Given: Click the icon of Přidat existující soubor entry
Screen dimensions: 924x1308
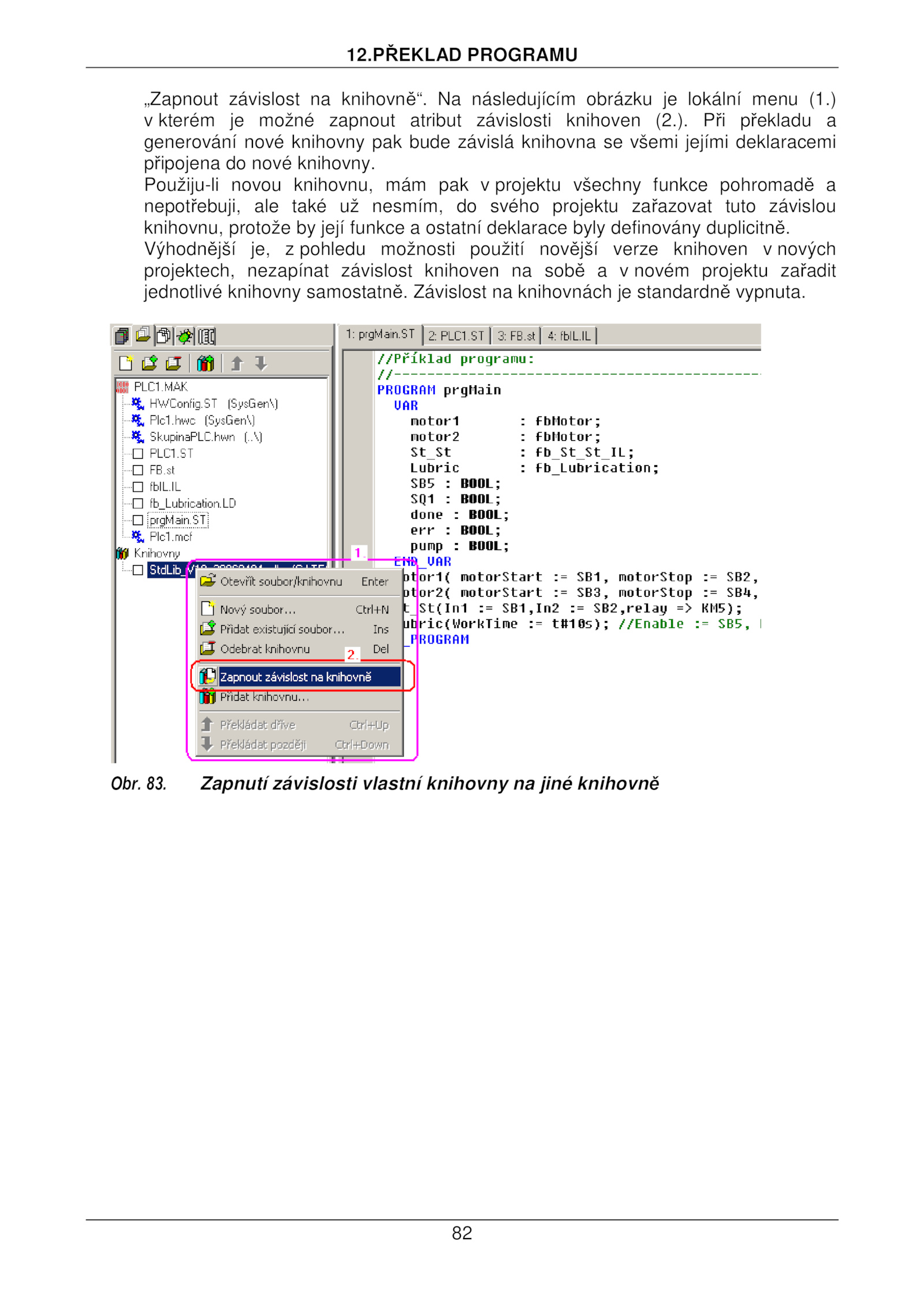Looking at the screenshot, I should (x=208, y=628).
